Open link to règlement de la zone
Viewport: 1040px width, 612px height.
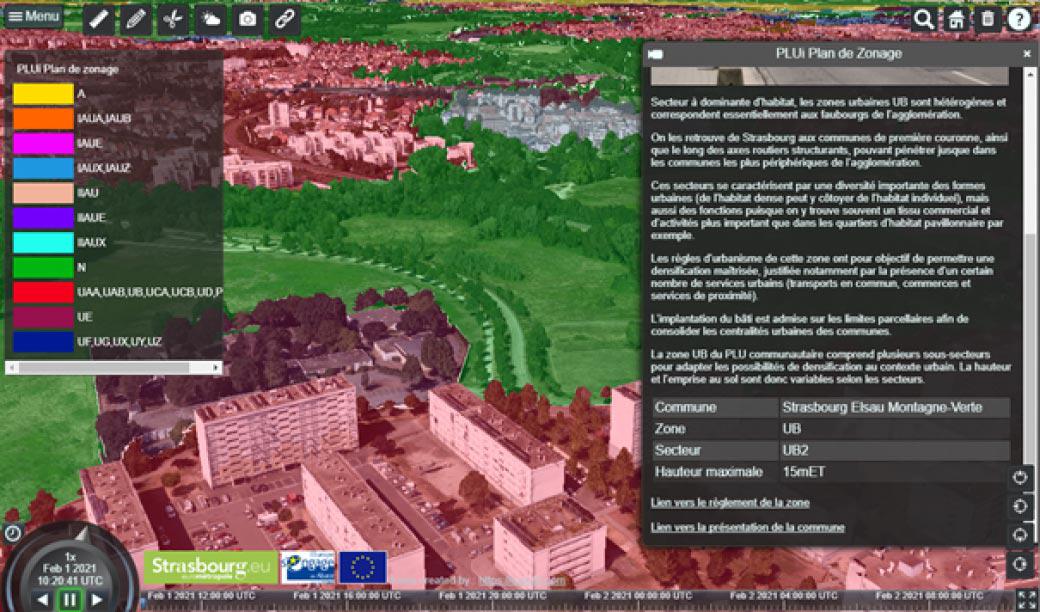(x=730, y=503)
